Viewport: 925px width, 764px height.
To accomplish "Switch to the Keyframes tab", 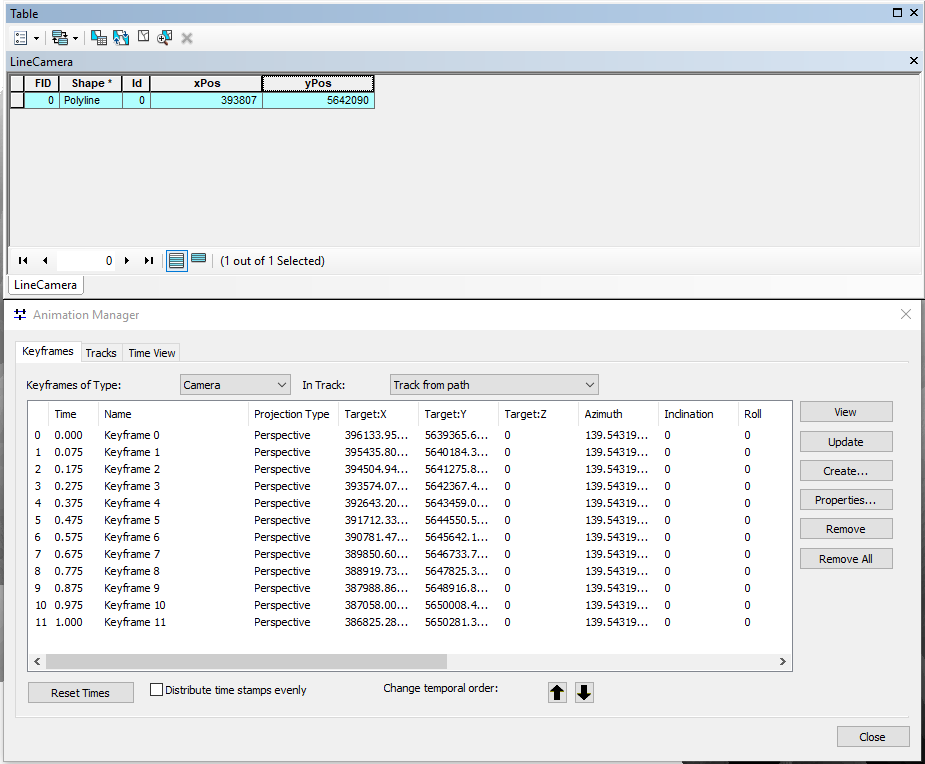I will (x=48, y=351).
